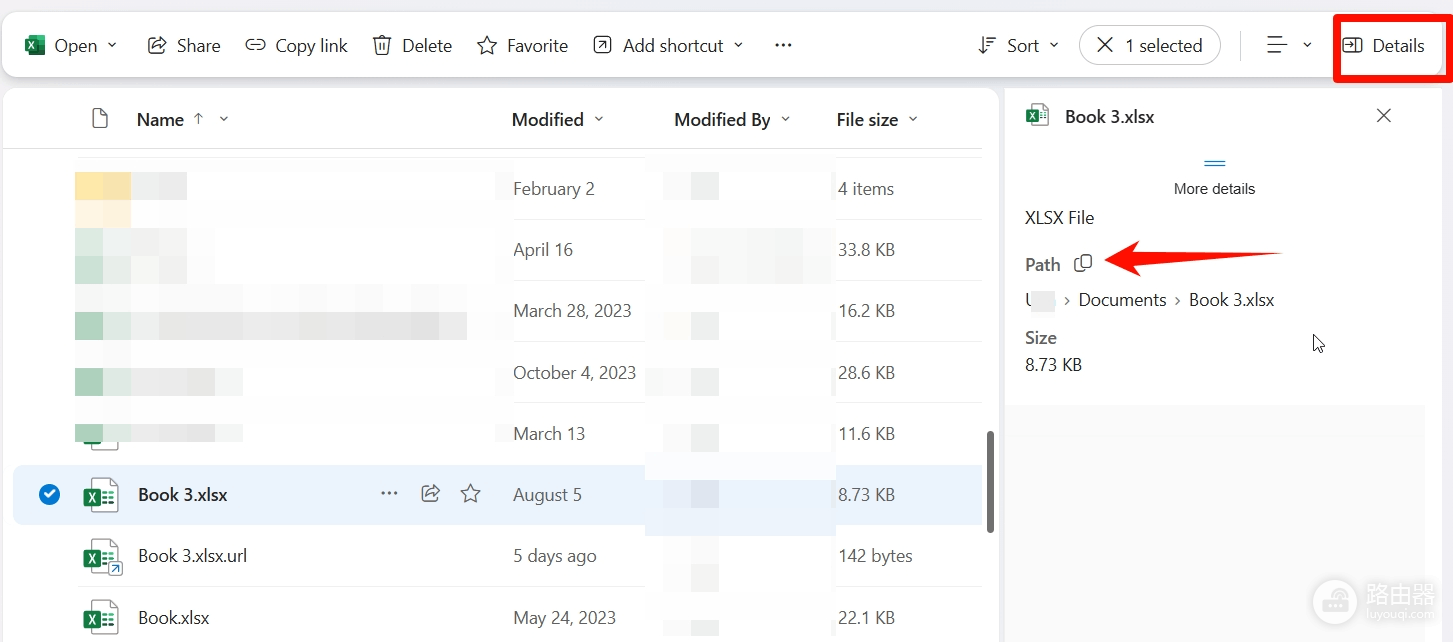1453x642 pixels.
Task: Copy link to Book 3.xlsx
Action: click(x=297, y=45)
